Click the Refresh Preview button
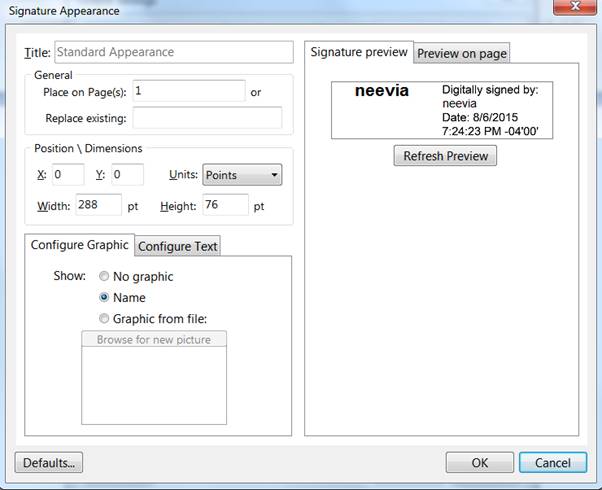This screenshot has height=490, width=602. tap(445, 156)
